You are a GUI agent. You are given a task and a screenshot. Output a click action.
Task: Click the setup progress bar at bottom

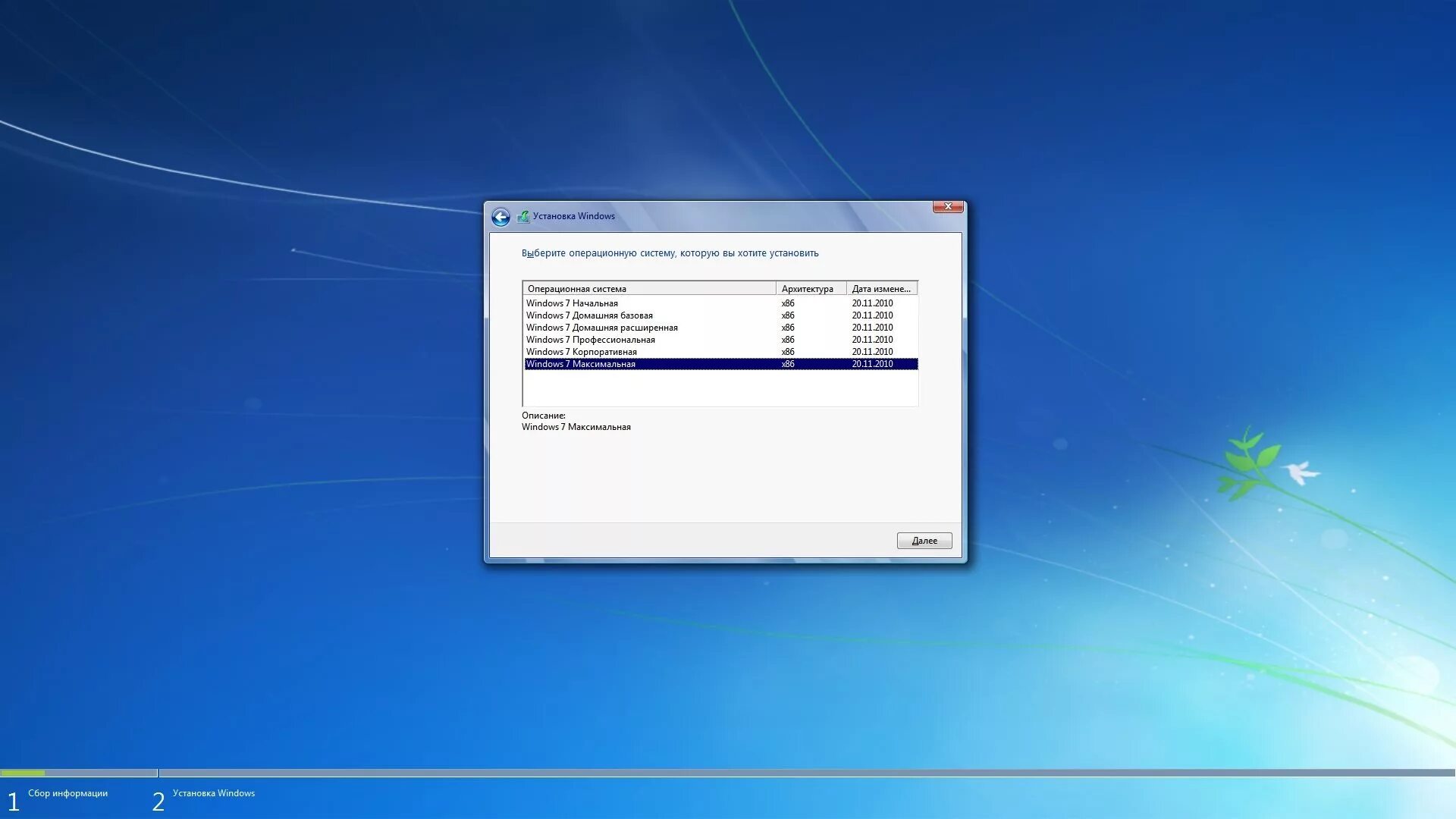(728, 773)
